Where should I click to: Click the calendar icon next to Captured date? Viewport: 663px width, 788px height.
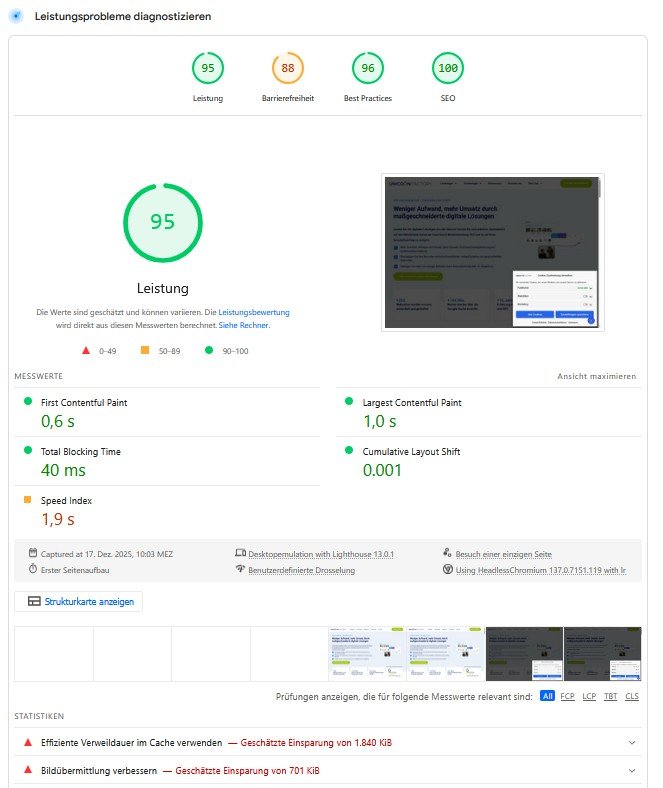coord(33,553)
